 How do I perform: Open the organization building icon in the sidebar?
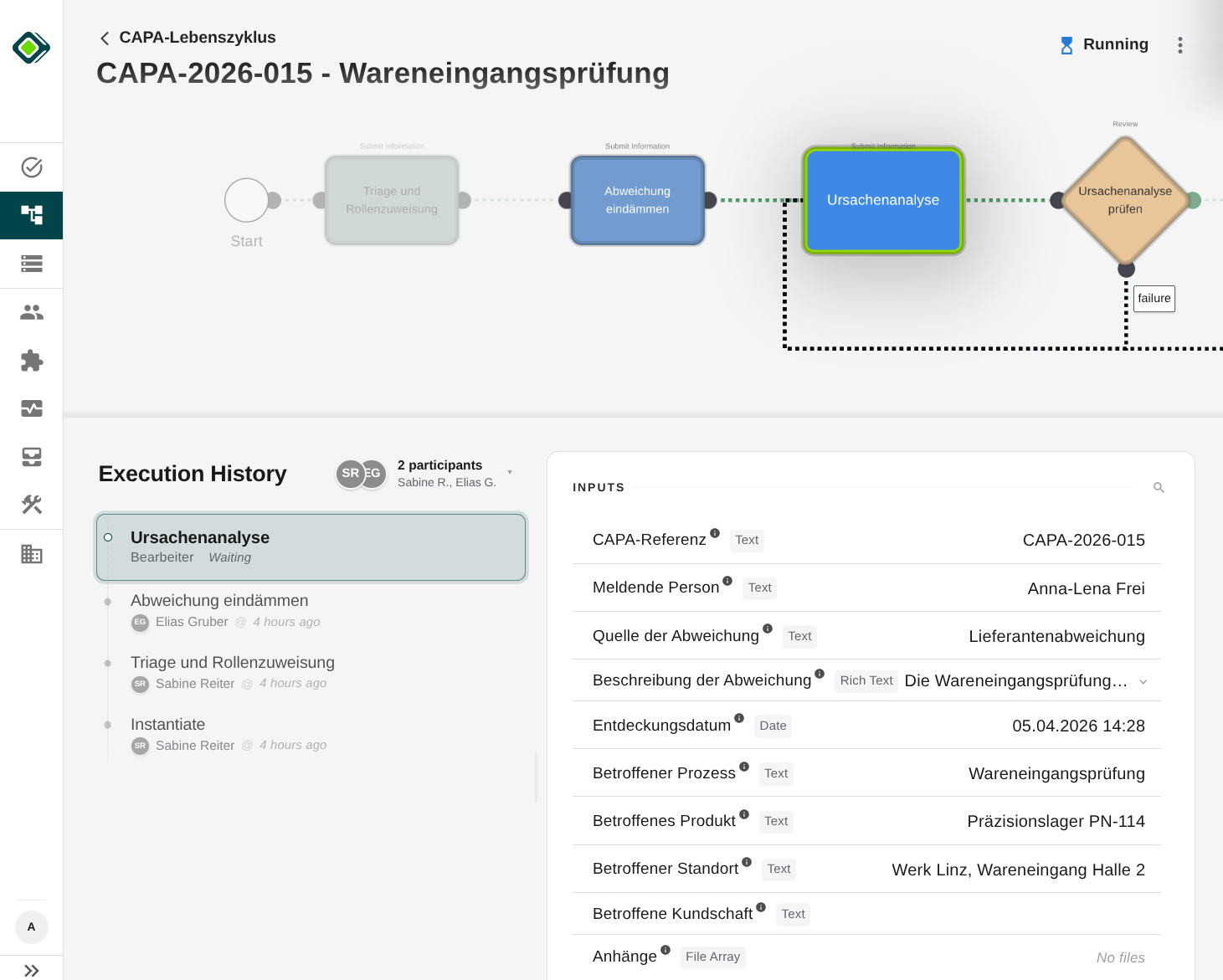click(31, 553)
